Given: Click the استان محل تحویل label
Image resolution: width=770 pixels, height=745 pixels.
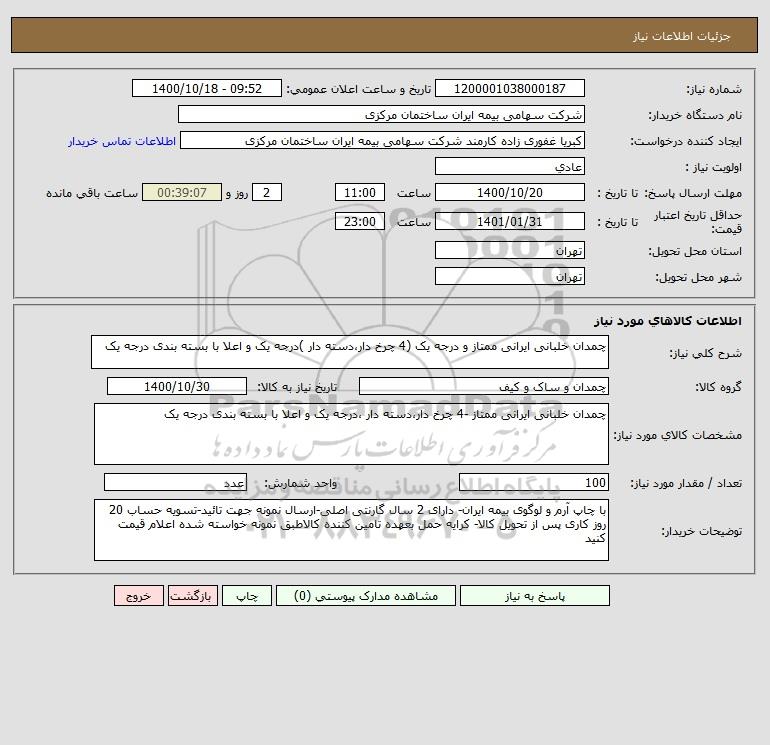Looking at the screenshot, I should coord(695,251).
